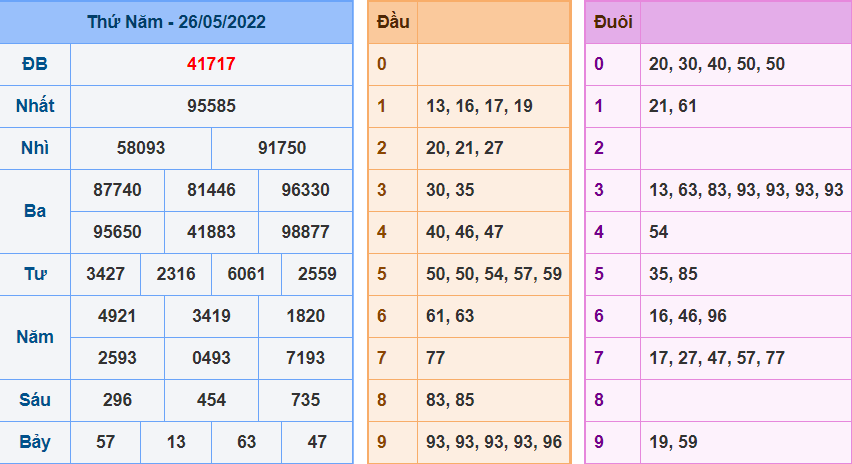Click Đầu row 2 values 20, 21, 27
The image size is (852, 464).
tap(465, 148)
